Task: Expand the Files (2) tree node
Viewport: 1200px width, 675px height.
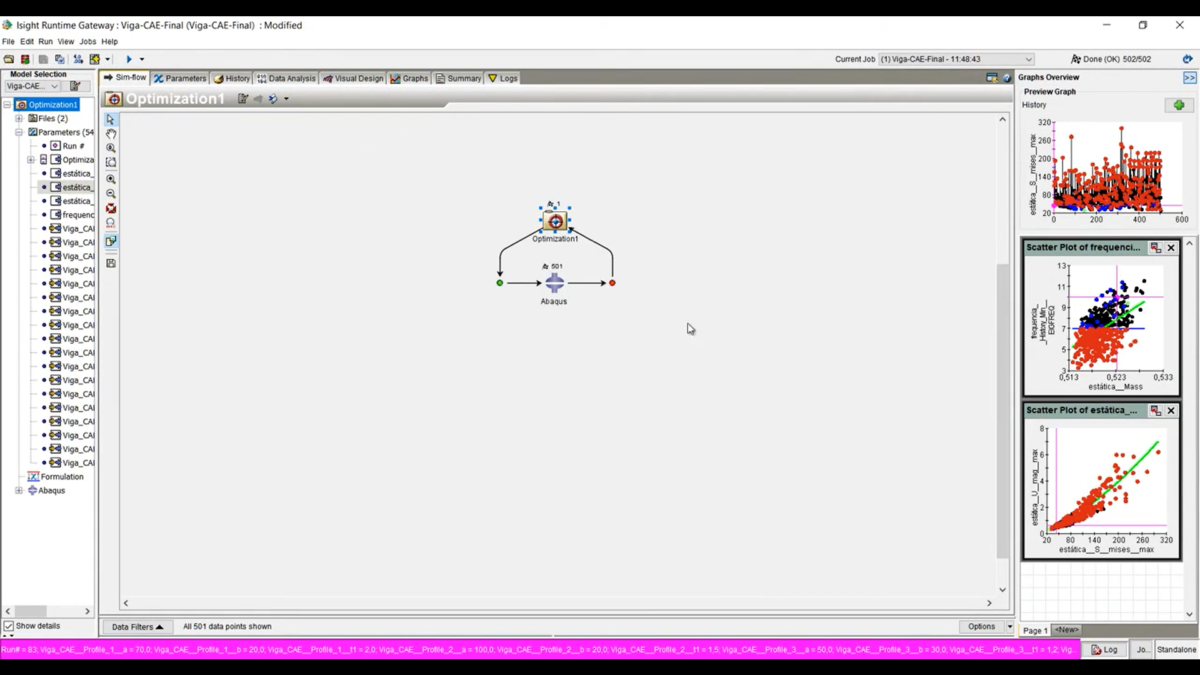Action: tap(19, 119)
